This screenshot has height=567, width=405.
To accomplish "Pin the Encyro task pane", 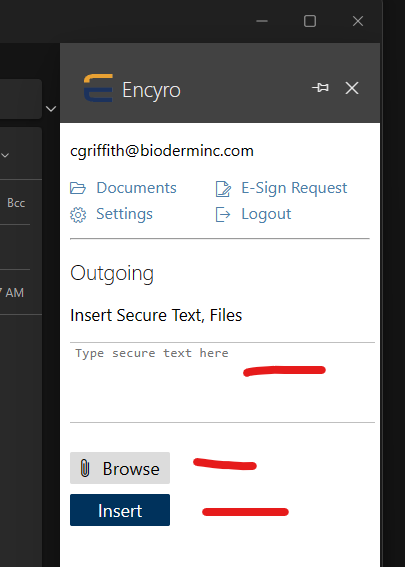I will tap(320, 88).
